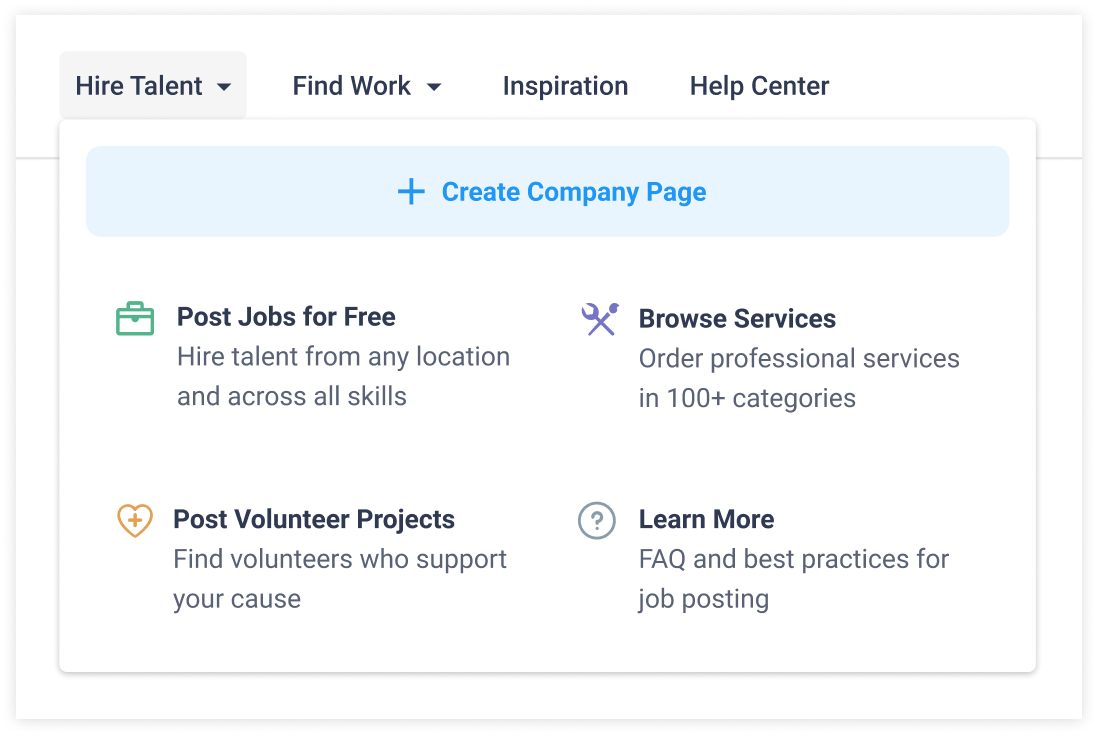Open the Learn More heading
The image size is (1098, 736).
point(706,519)
